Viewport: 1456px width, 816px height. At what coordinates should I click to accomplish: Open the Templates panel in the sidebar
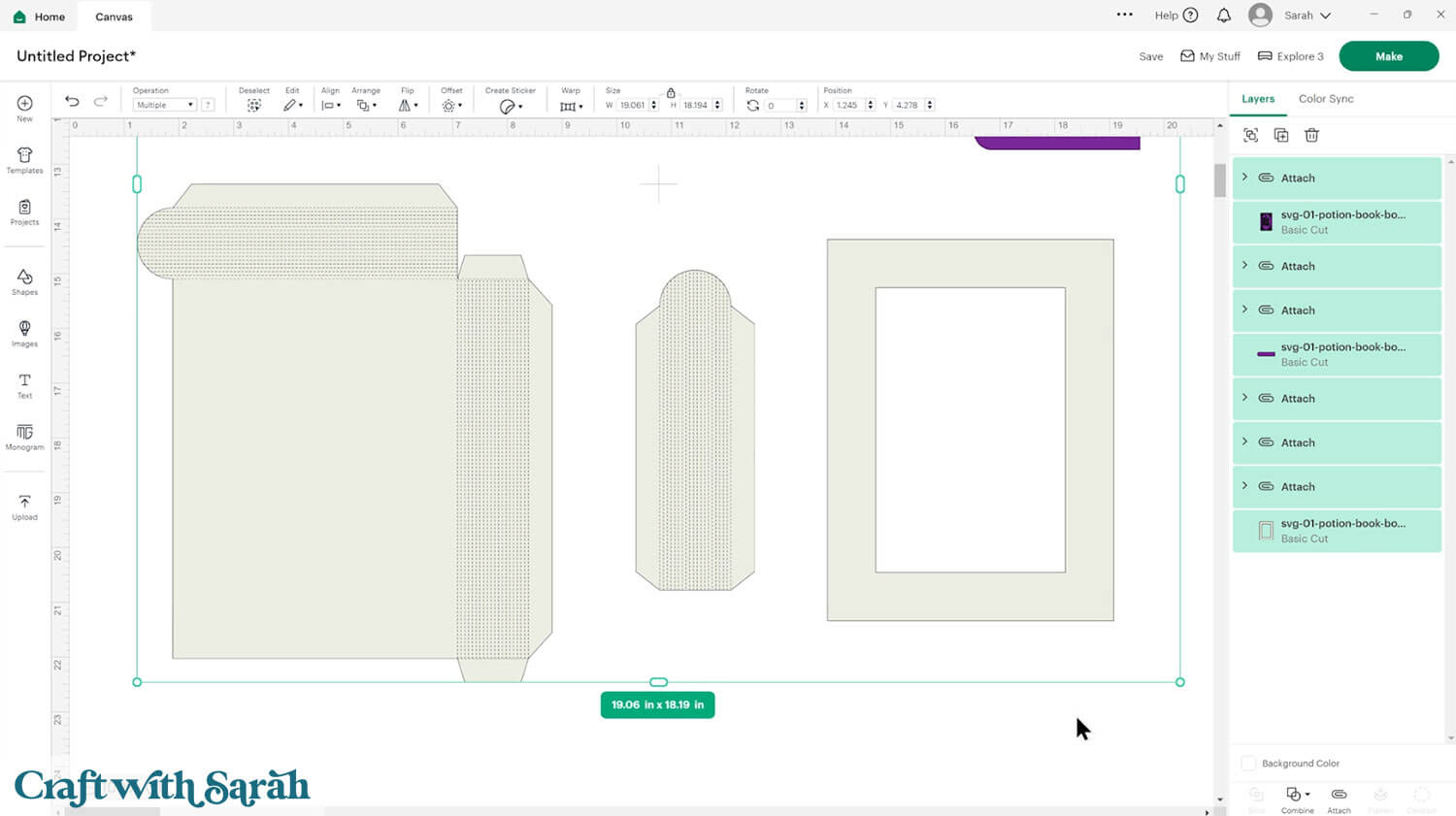coord(24,160)
